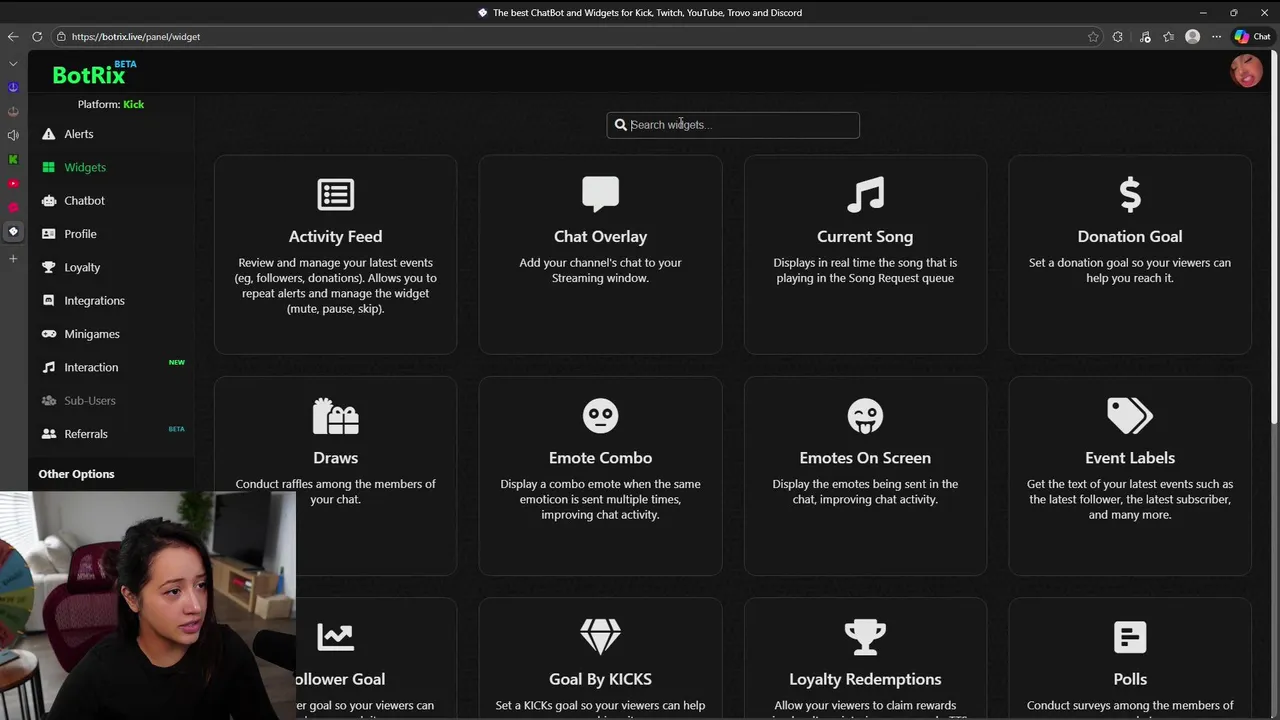1280x720 pixels.
Task: Click the Emote Combo face icon
Action: (600, 416)
